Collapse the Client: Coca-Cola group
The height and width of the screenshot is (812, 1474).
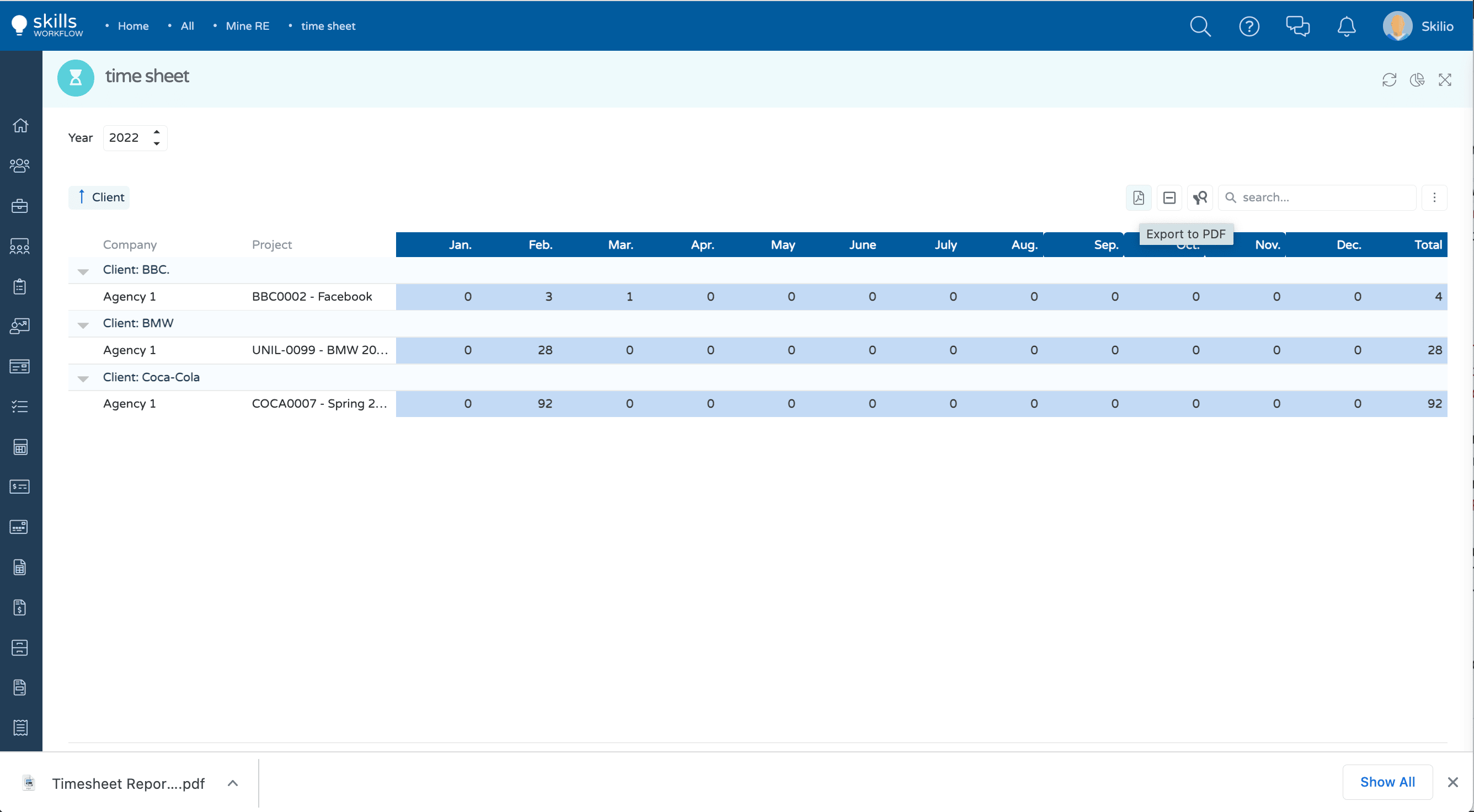[83, 379]
